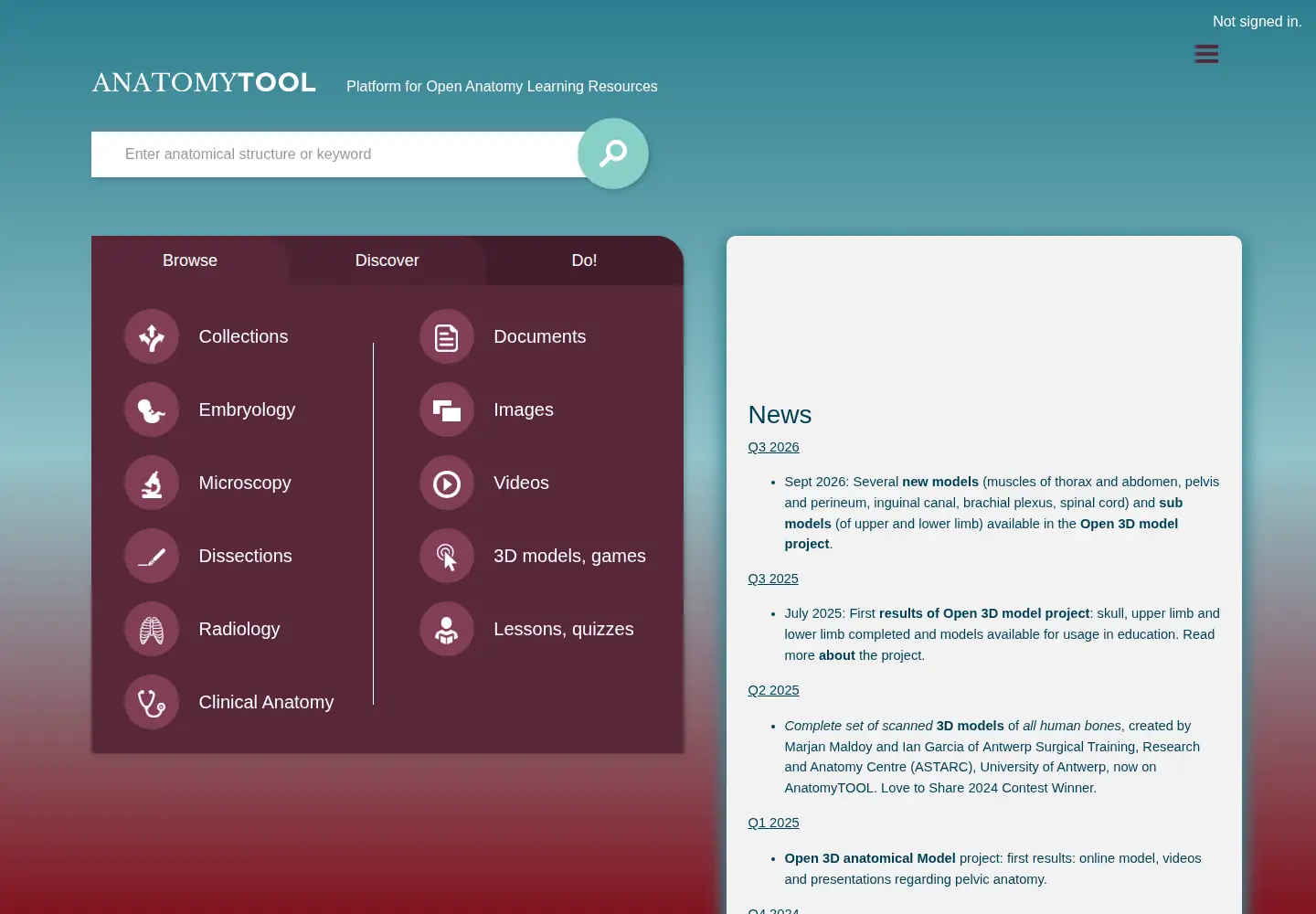Click the Images stacked-pictures icon
Image resolution: width=1316 pixels, height=914 pixels.
(447, 409)
